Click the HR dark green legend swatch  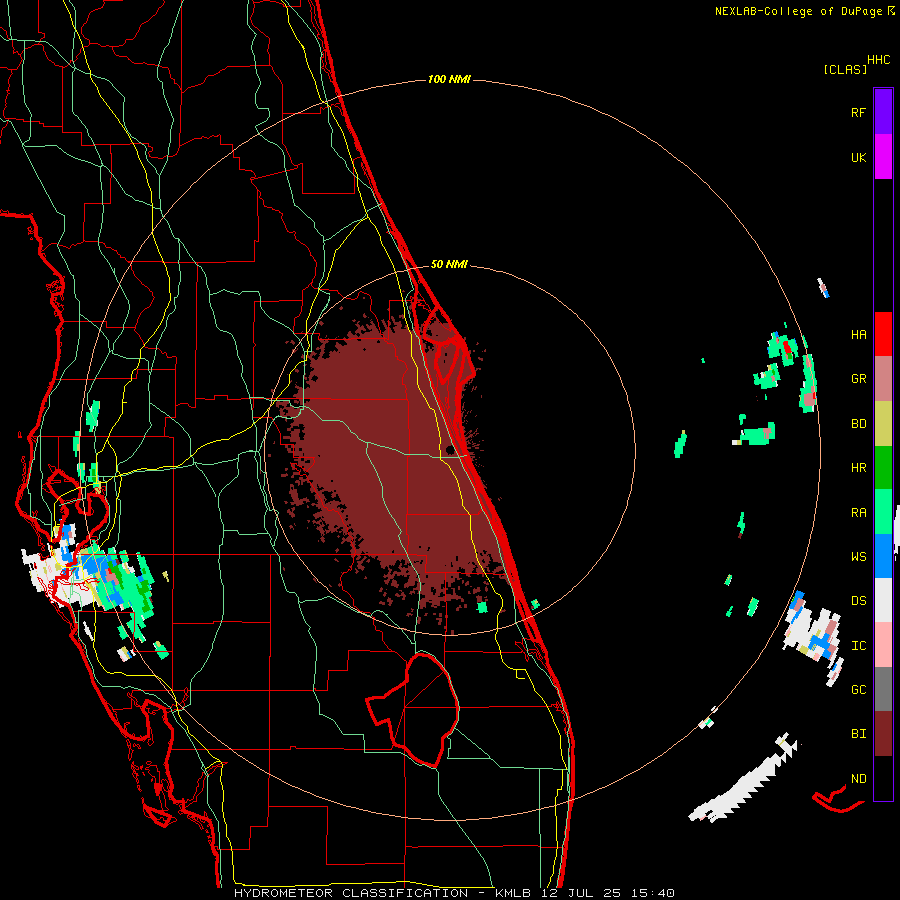pyautogui.click(x=883, y=468)
